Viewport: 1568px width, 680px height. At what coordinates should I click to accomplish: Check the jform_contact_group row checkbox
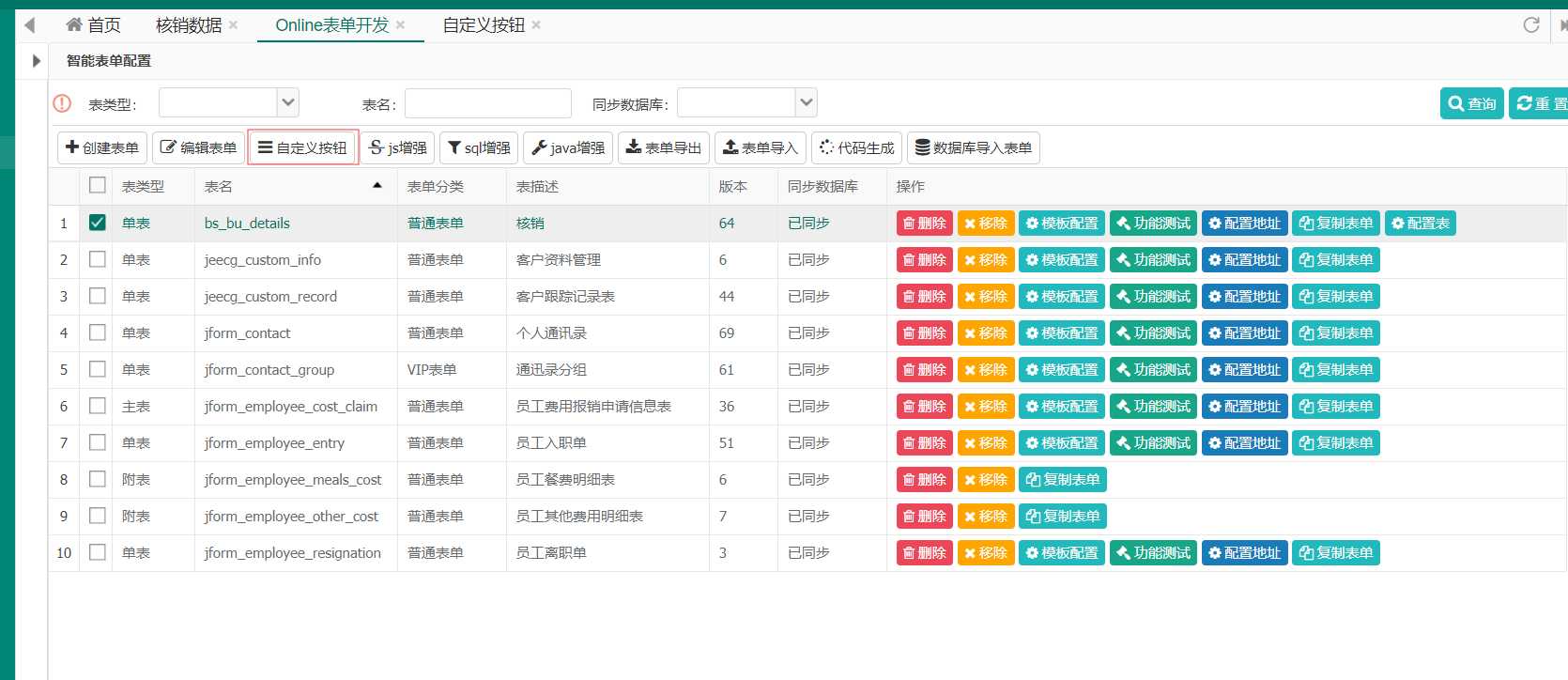coord(97,369)
